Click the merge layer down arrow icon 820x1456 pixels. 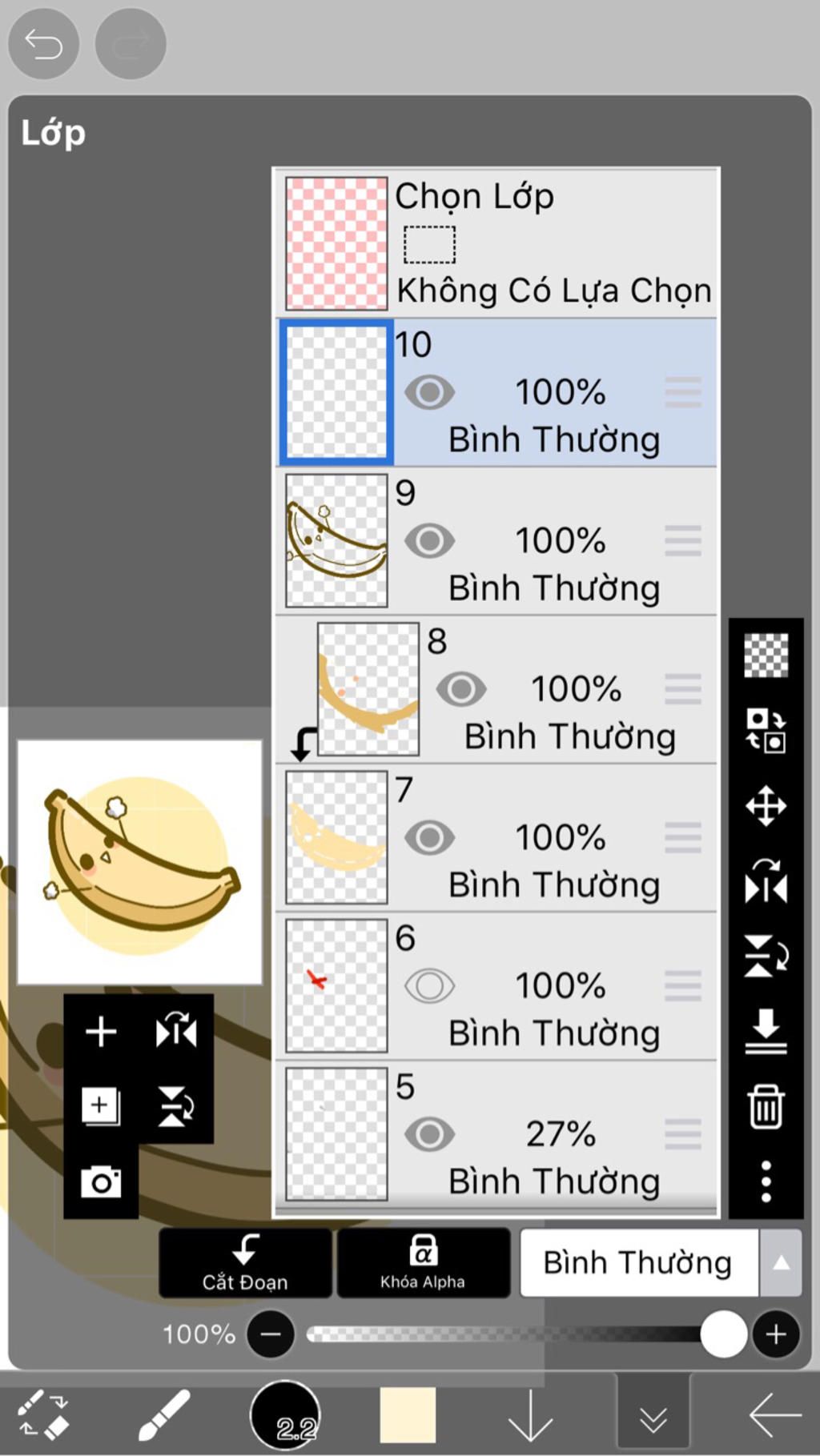point(766,1031)
